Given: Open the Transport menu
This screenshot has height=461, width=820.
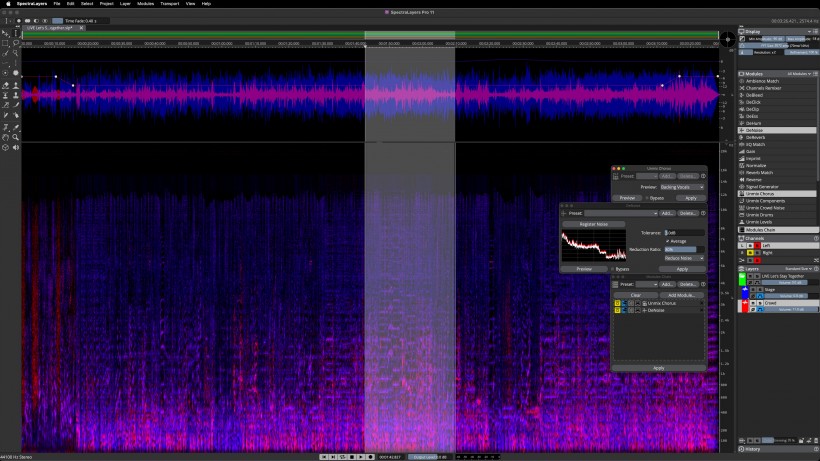Looking at the screenshot, I should (x=169, y=4).
